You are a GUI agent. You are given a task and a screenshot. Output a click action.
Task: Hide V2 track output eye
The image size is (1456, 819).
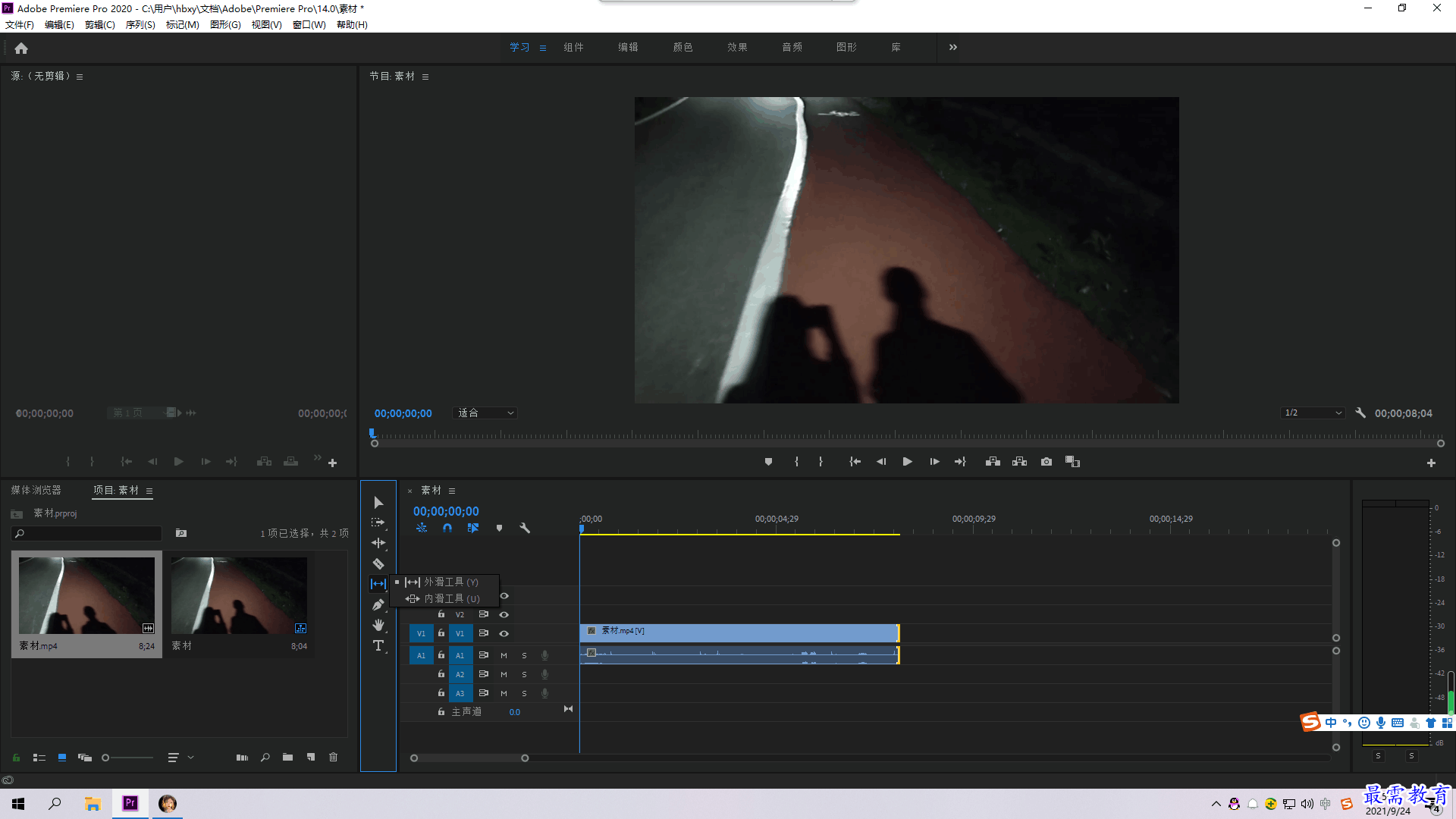coord(504,614)
